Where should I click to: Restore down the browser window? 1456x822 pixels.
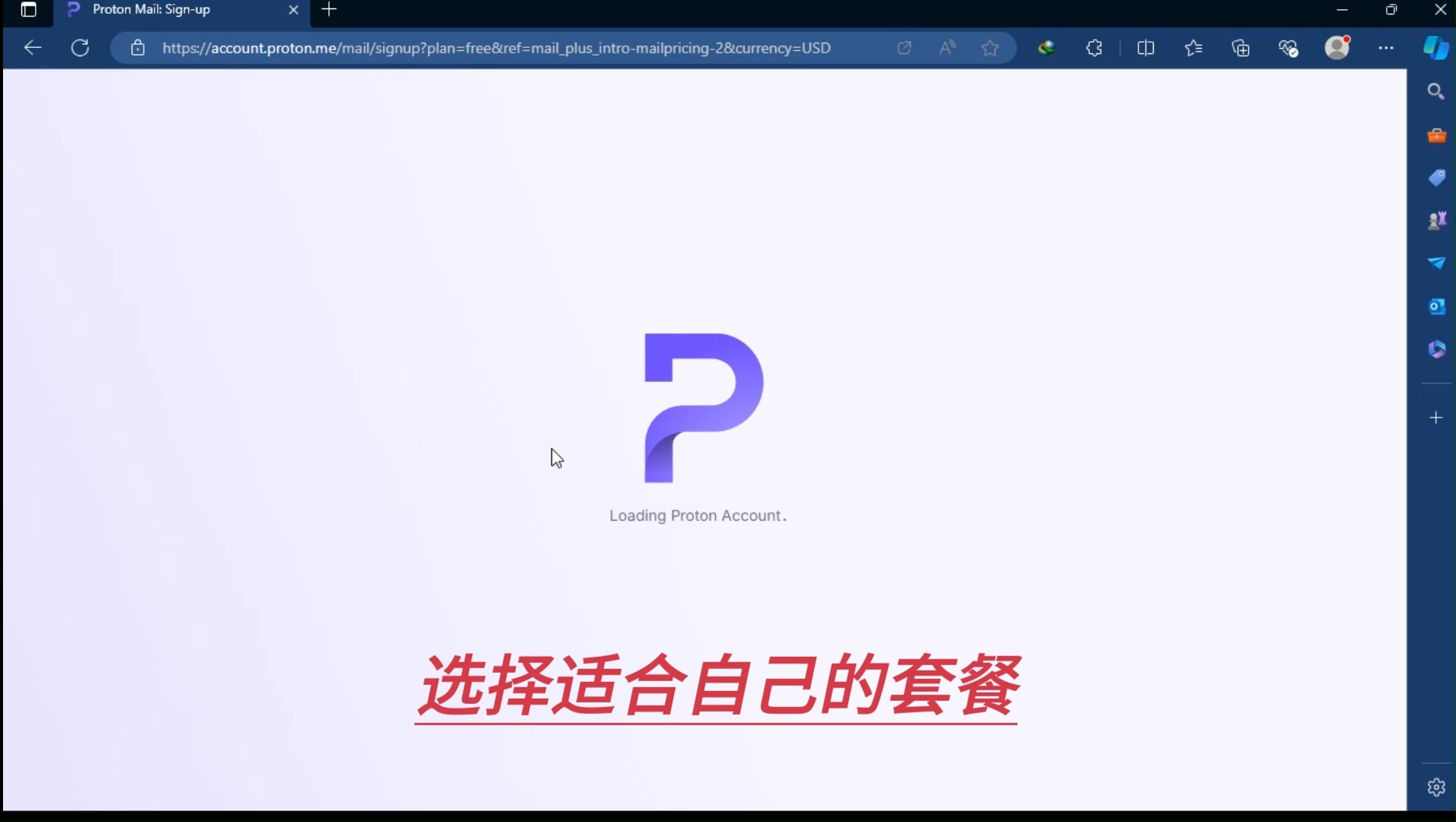[x=1391, y=10]
